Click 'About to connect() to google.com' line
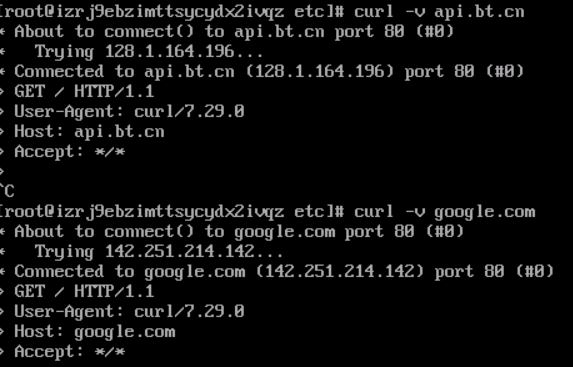The width and height of the screenshot is (573, 367). [x=239, y=232]
